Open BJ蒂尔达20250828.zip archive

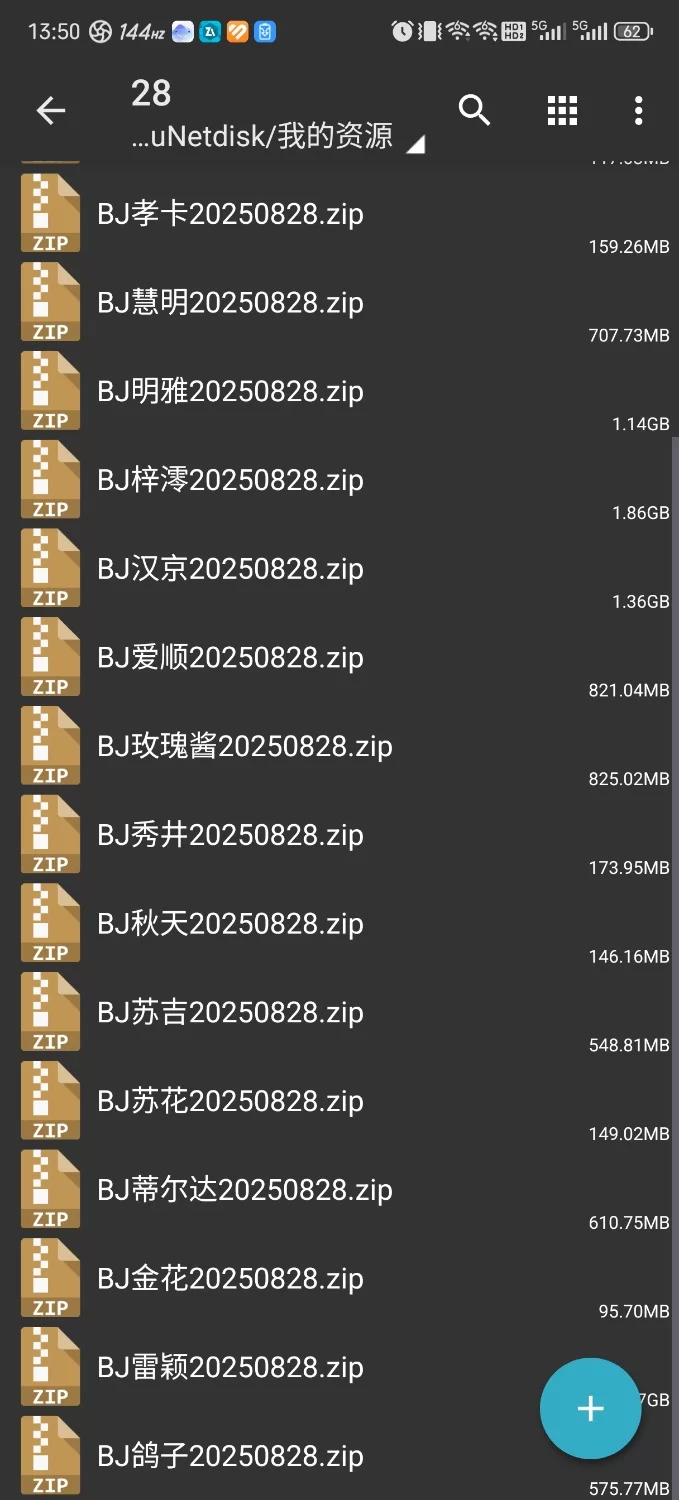(339, 1191)
